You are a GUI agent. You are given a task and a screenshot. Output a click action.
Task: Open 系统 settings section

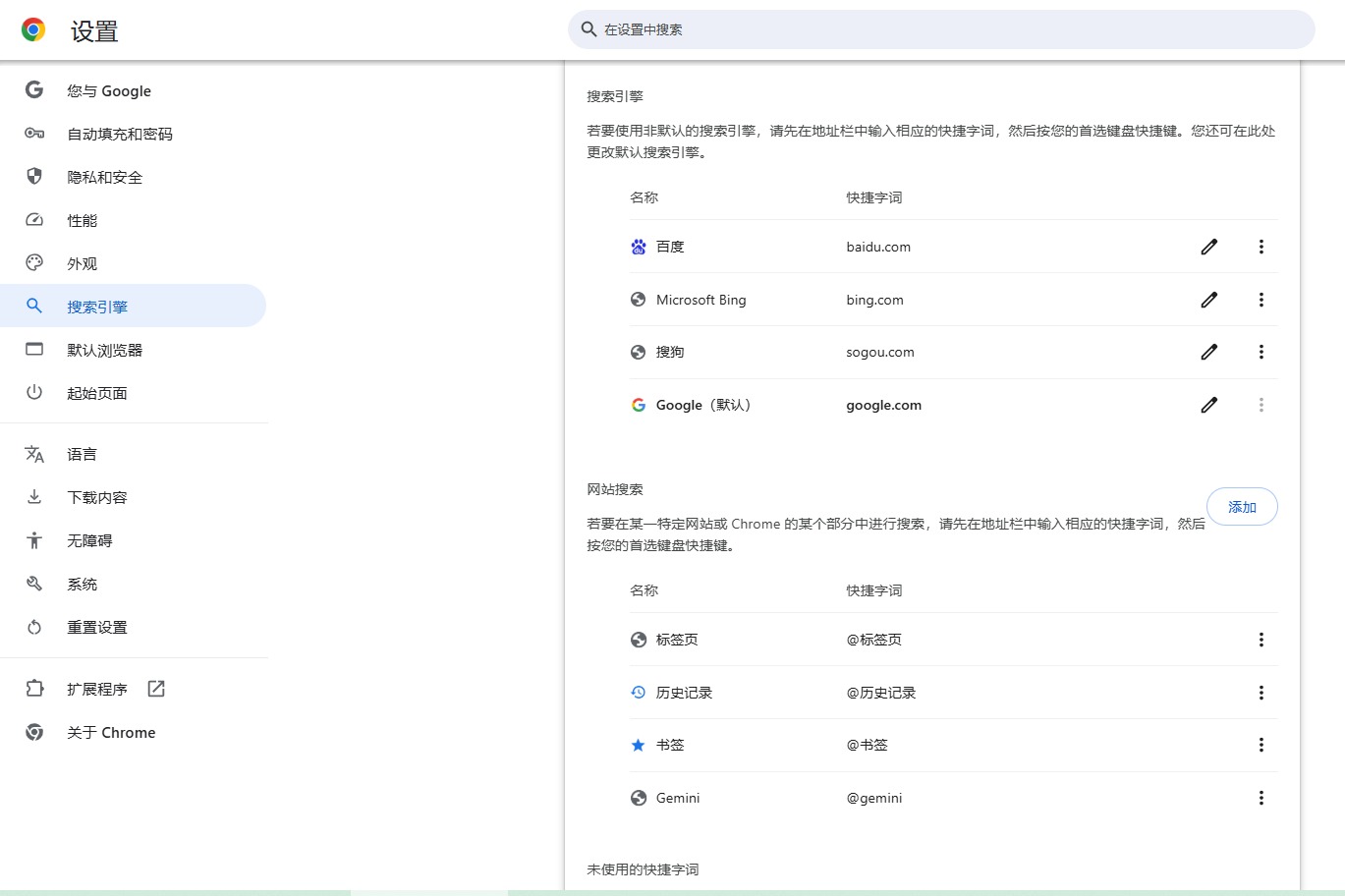pyautogui.click(x=83, y=584)
